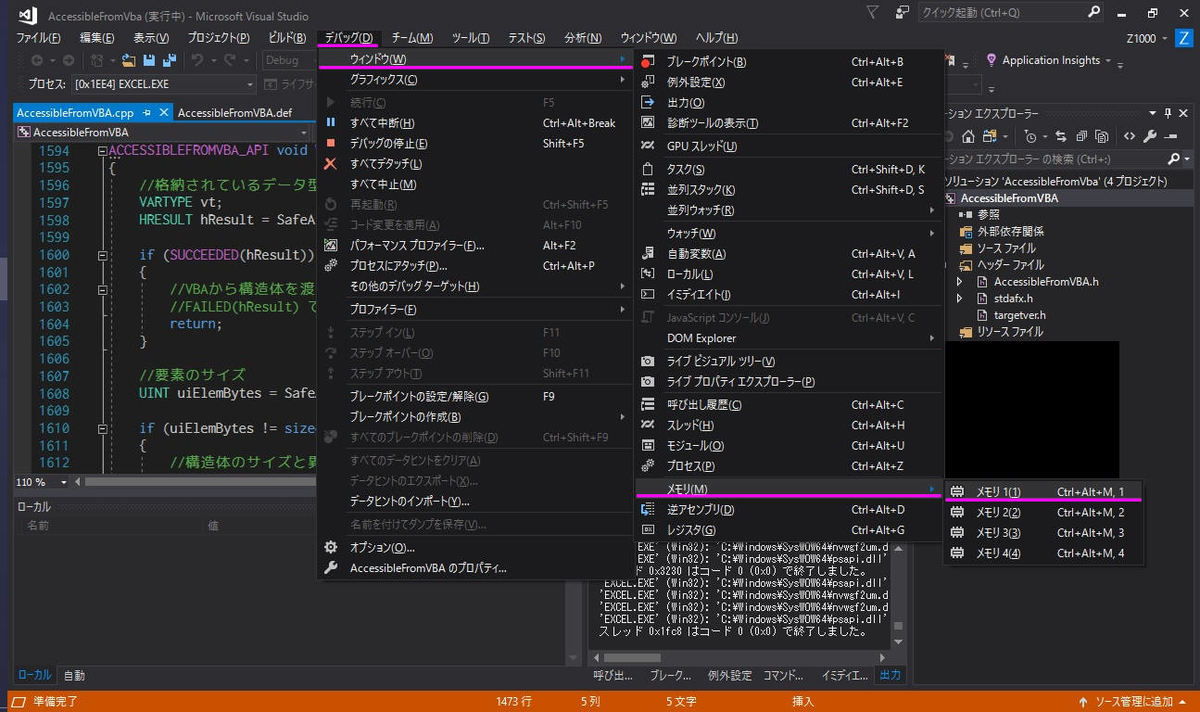This screenshot has height=712, width=1200.
Task: Open the 110 % zoom dropdown
Action: tap(65, 482)
